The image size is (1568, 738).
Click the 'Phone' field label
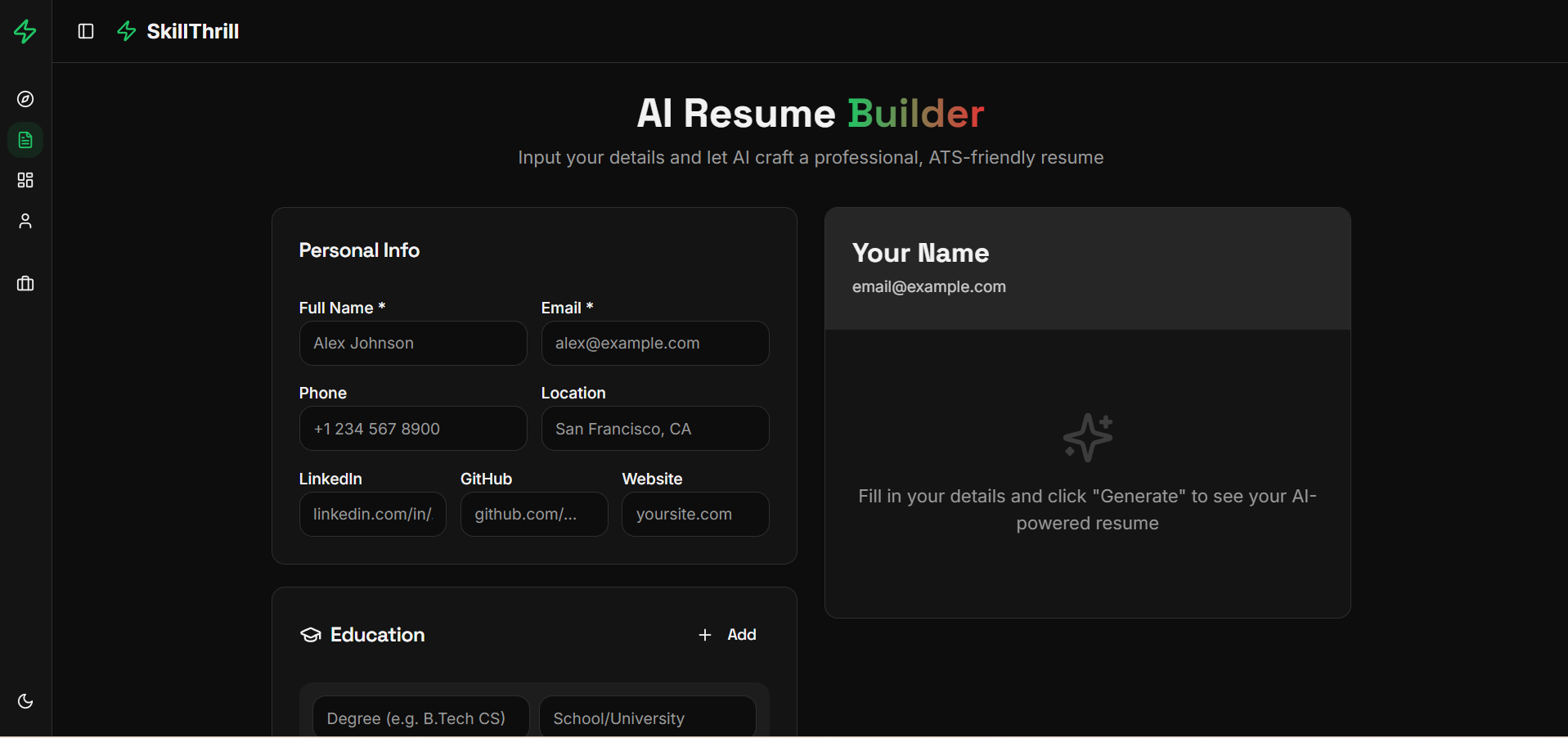(323, 393)
